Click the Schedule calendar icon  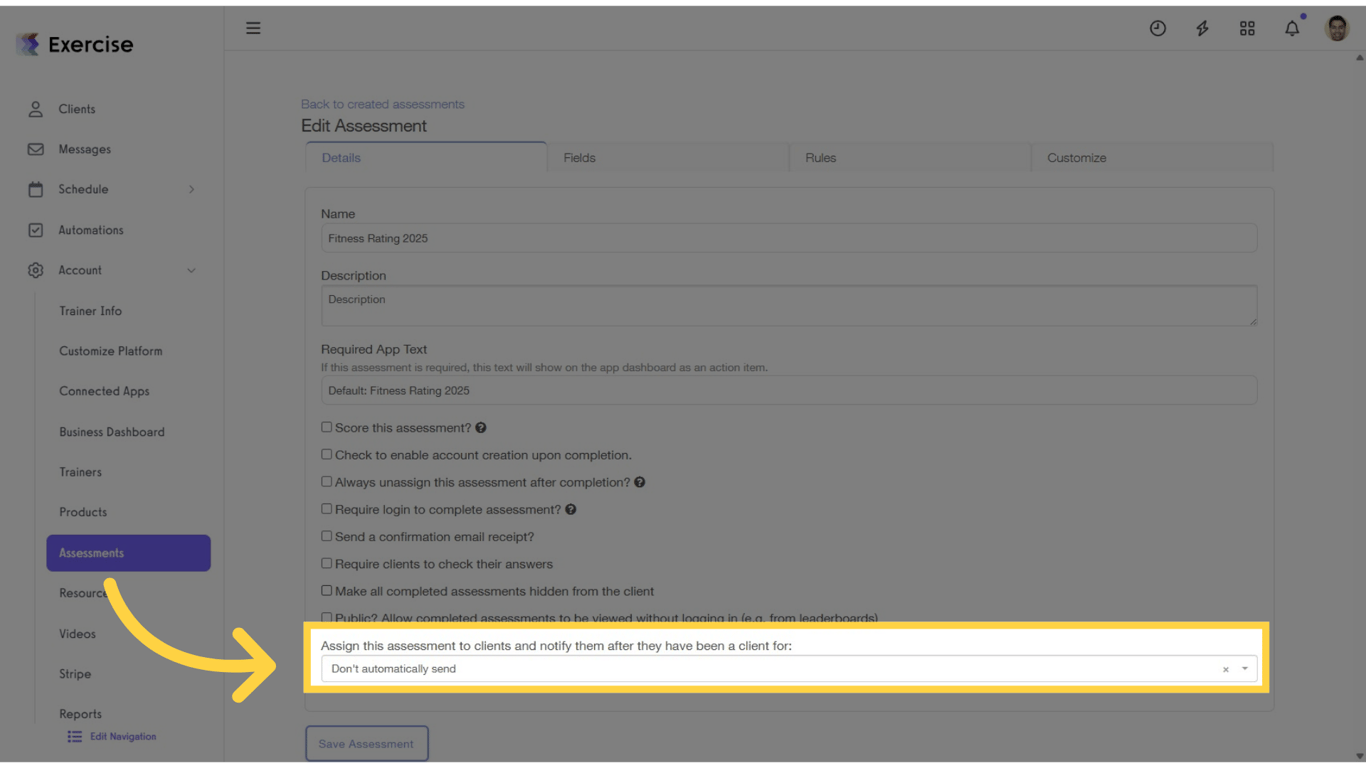[35, 189]
